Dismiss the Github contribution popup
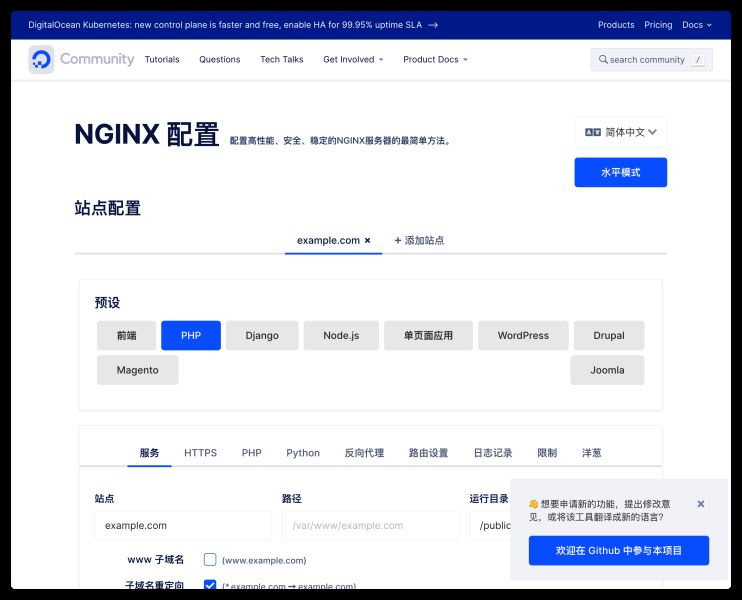Screen dimensions: 742x600 pos(701,504)
